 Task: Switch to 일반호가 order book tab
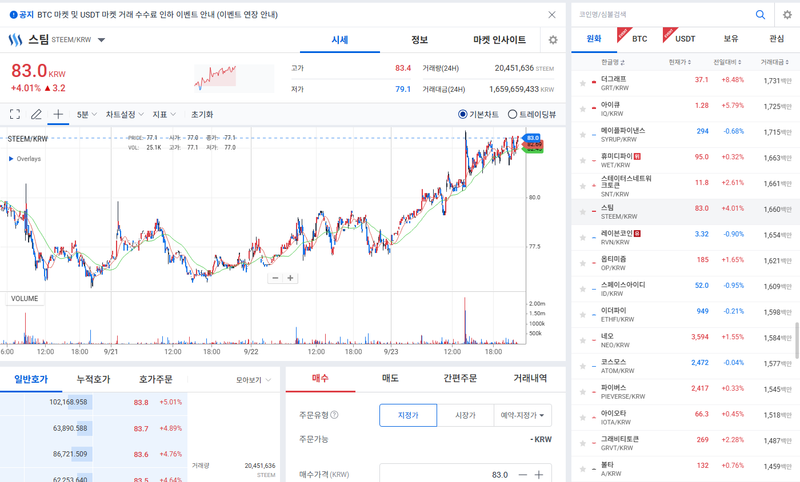point(31,379)
